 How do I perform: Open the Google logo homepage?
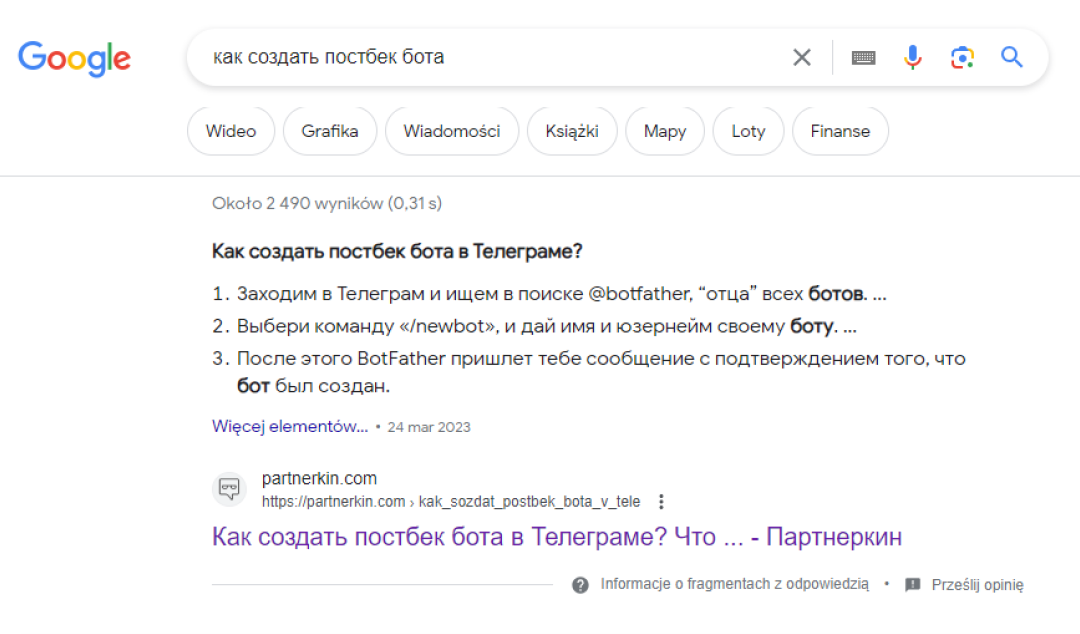coord(74,58)
